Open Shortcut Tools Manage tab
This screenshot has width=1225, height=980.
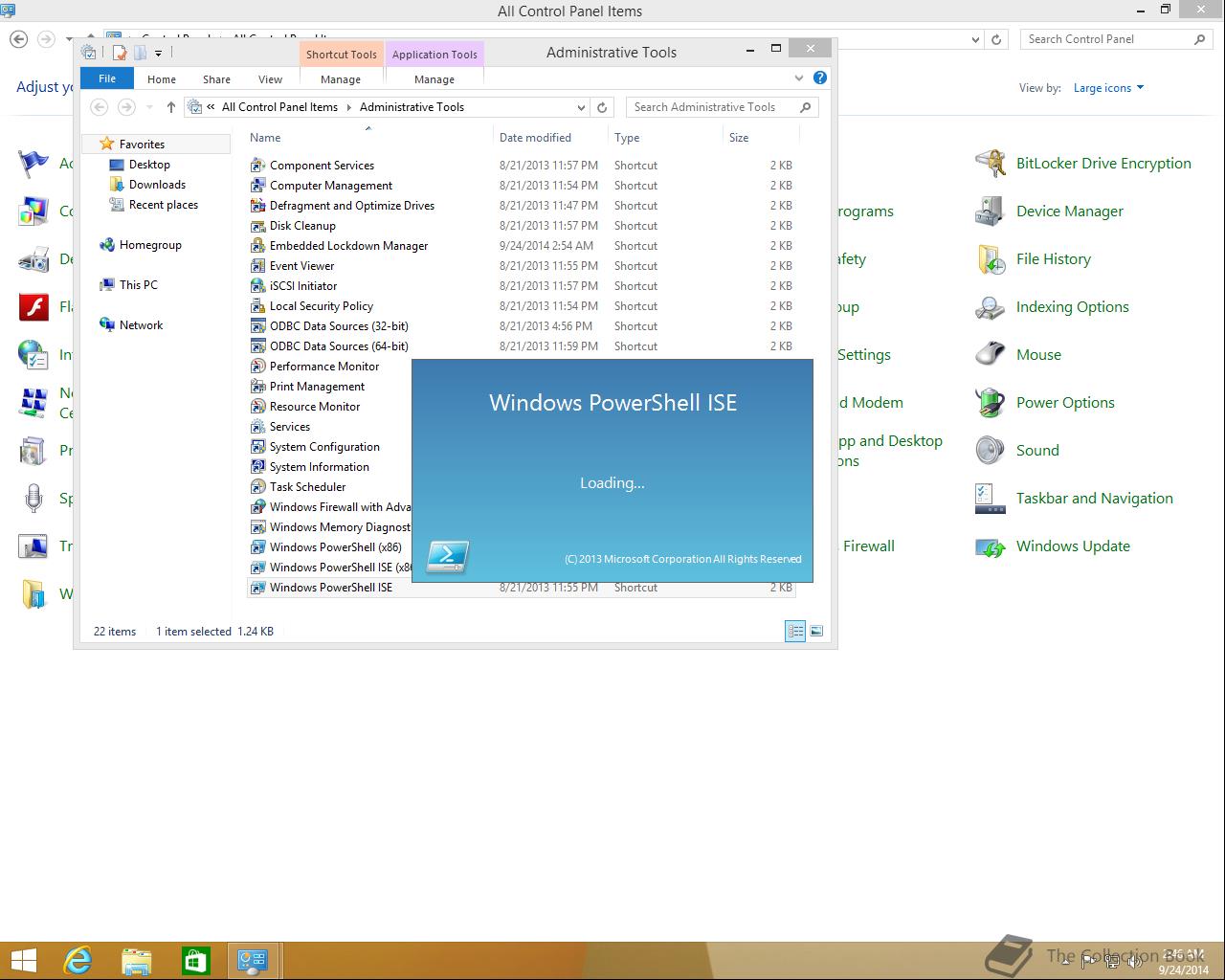pos(341,79)
